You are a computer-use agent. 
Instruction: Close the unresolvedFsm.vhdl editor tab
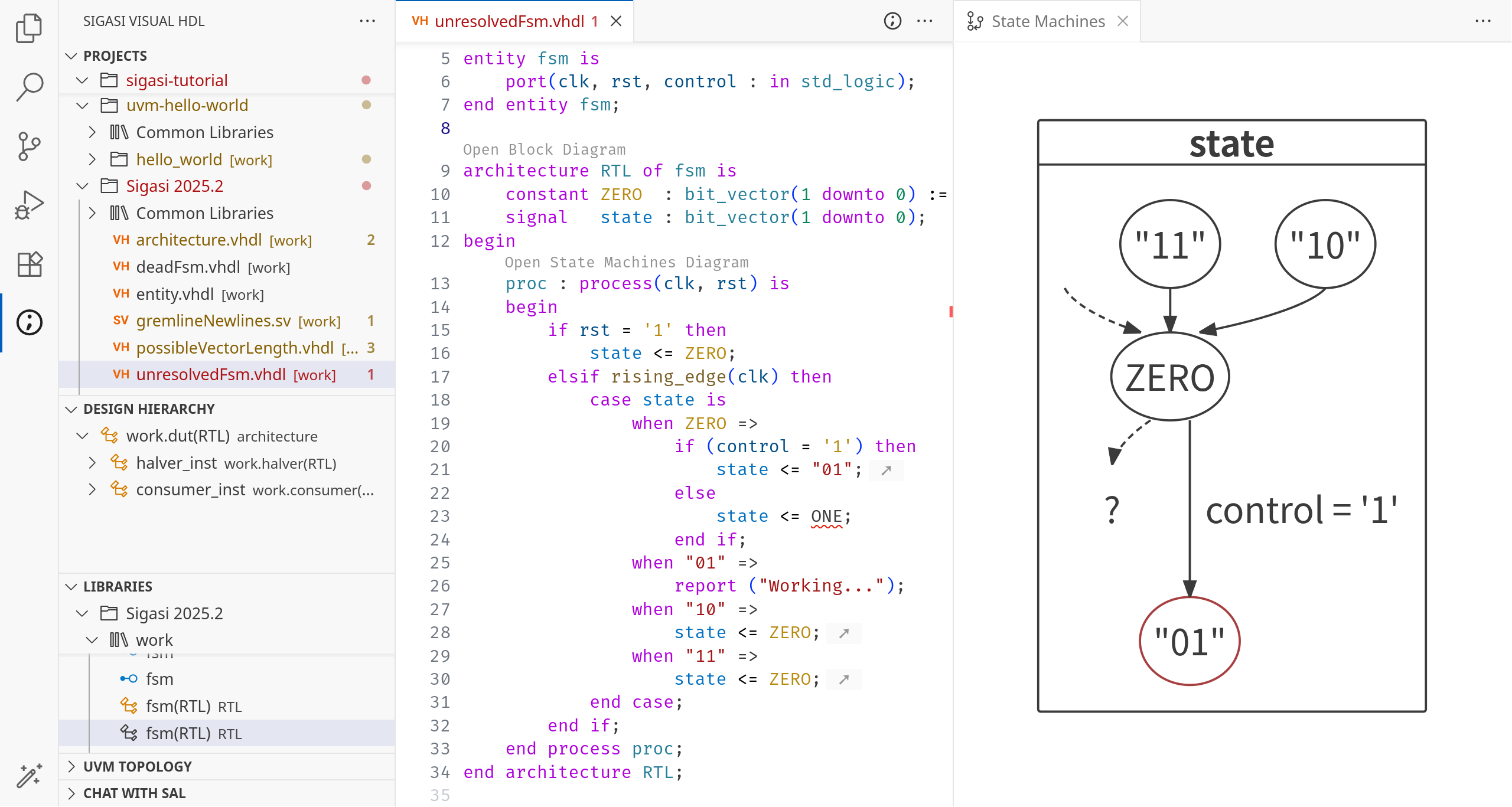(616, 21)
